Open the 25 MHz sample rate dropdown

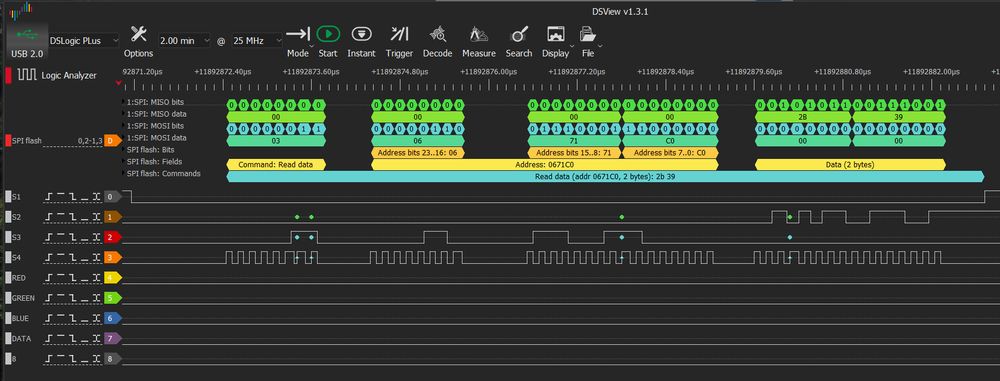(x=256, y=40)
